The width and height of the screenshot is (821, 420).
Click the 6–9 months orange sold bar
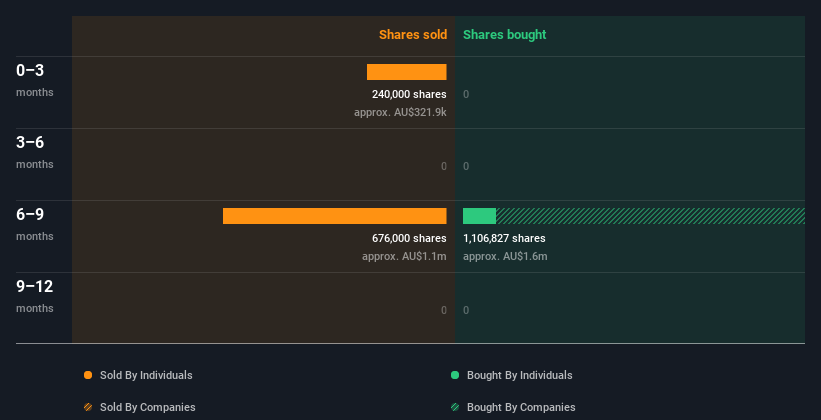click(335, 216)
